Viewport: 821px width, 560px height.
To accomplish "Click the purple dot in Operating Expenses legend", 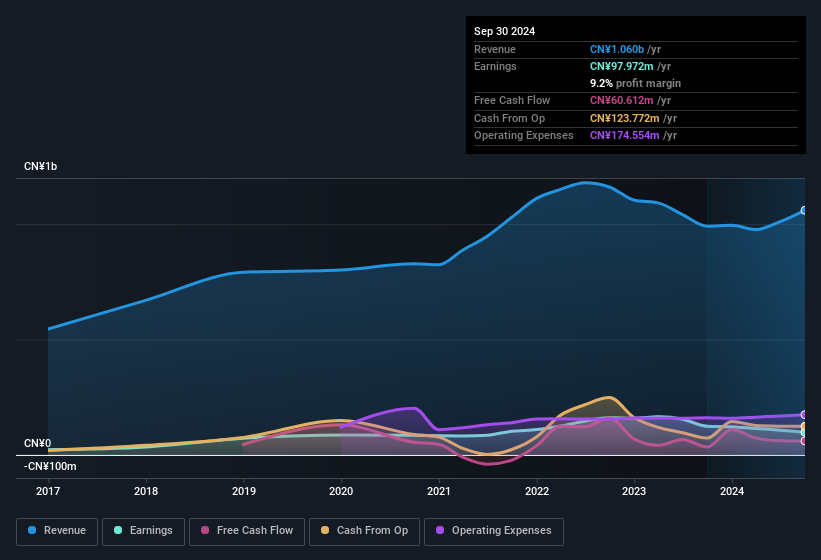I will (440, 530).
